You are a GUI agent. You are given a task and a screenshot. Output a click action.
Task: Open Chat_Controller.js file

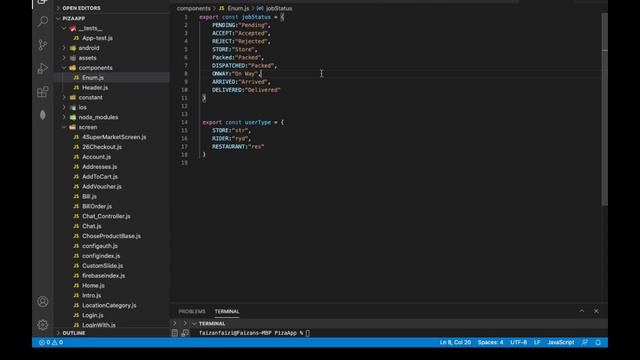106,216
